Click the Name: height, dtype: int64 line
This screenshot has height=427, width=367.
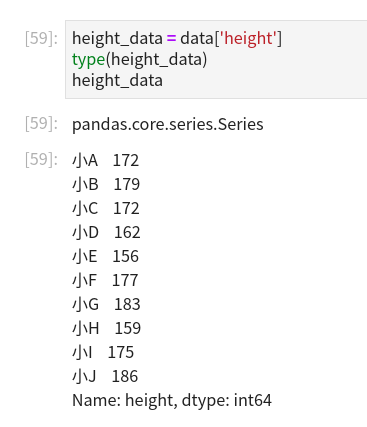[172, 400]
